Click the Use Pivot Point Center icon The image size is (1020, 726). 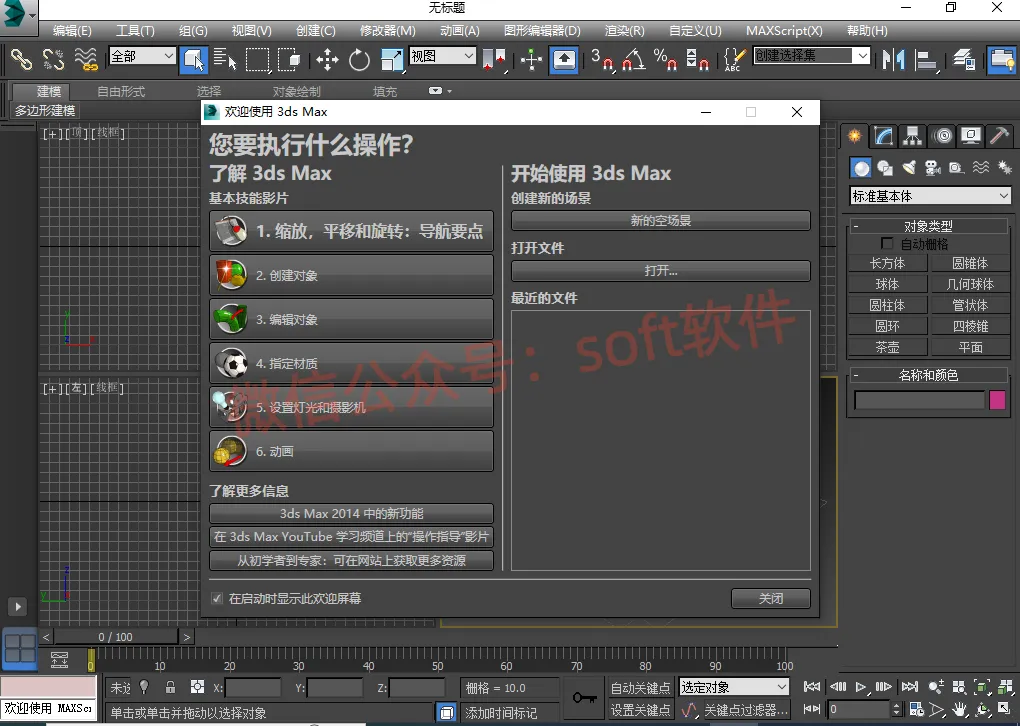[x=494, y=60]
